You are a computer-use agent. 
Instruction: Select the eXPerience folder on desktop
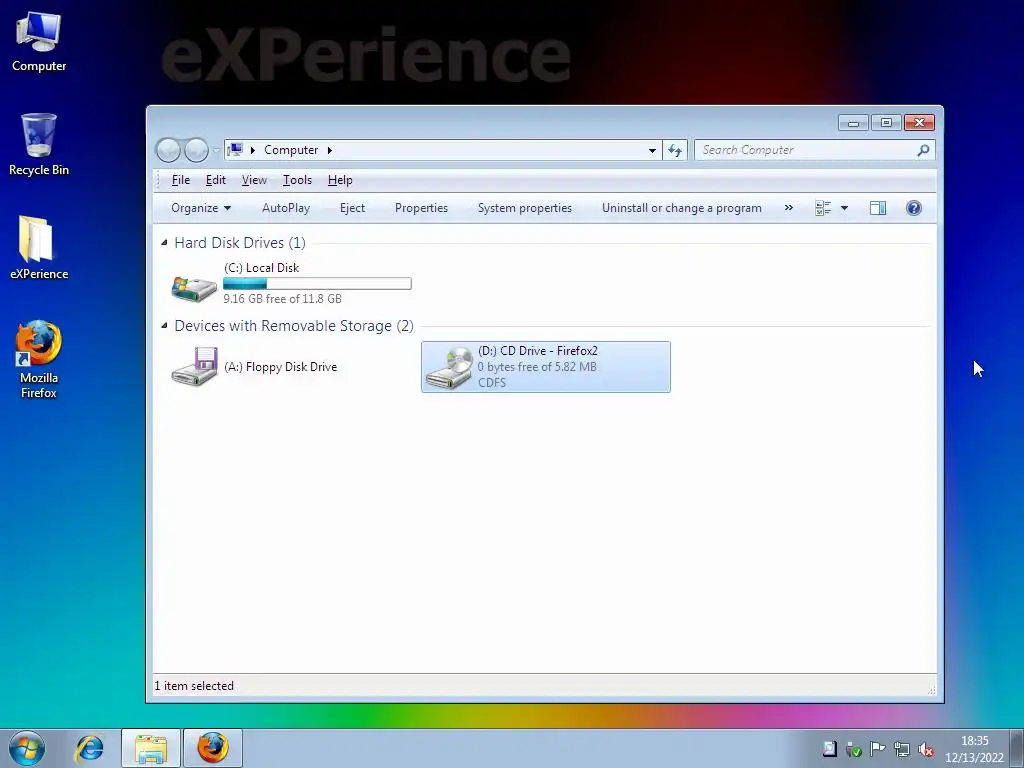(39, 248)
